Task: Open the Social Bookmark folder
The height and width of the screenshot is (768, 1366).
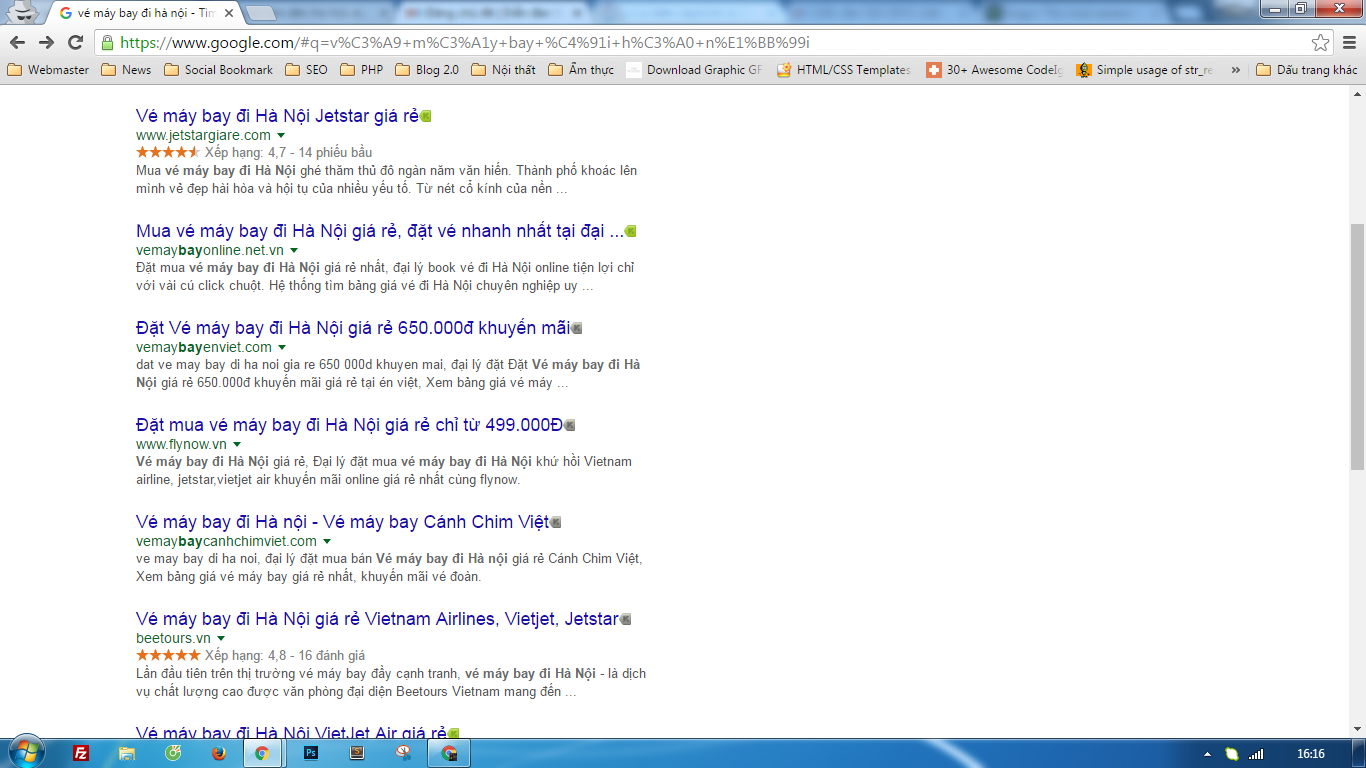Action: pos(218,70)
